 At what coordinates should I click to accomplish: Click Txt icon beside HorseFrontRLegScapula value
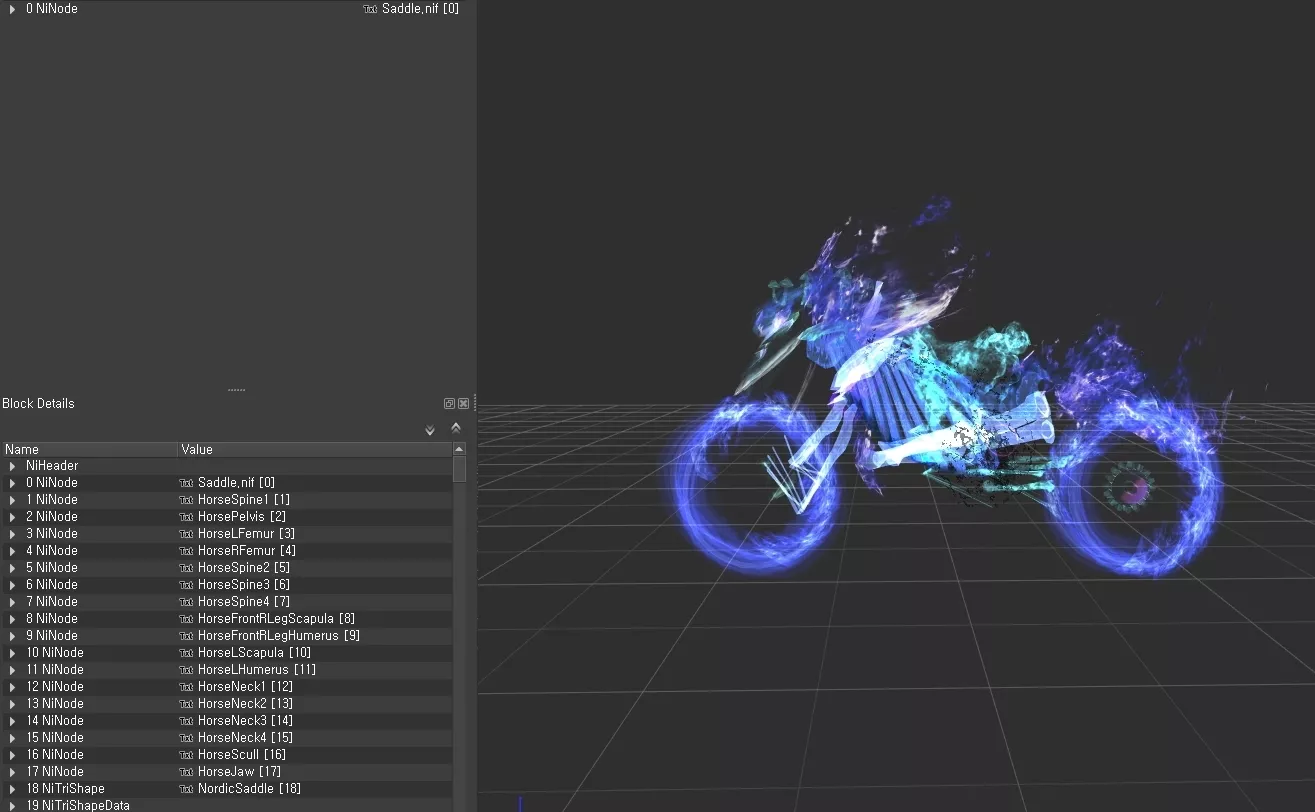(186, 619)
